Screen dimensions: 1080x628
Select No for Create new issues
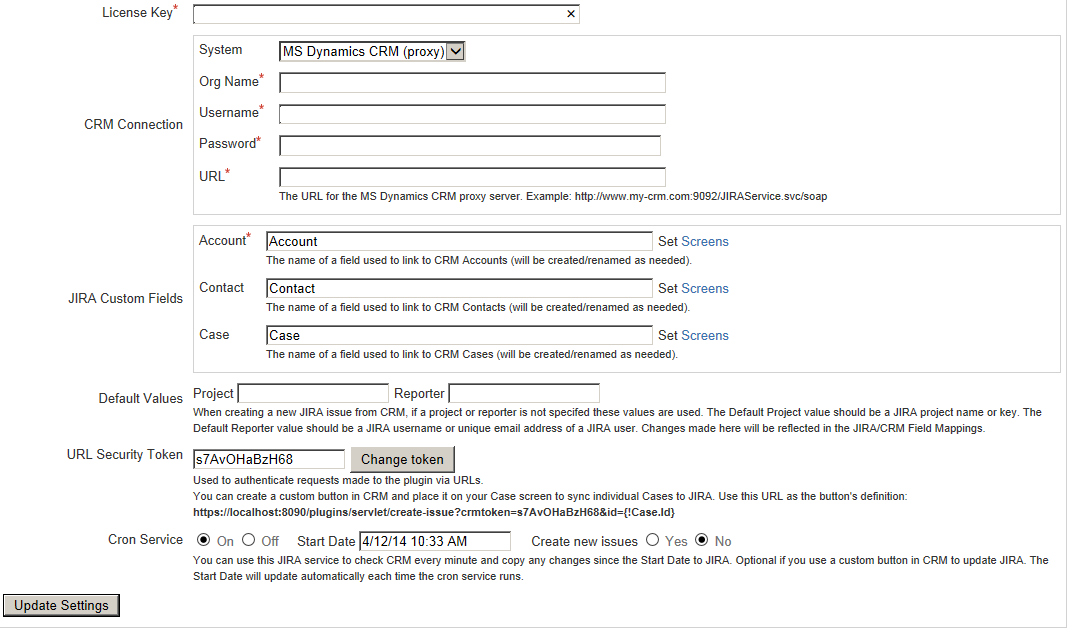point(701,540)
